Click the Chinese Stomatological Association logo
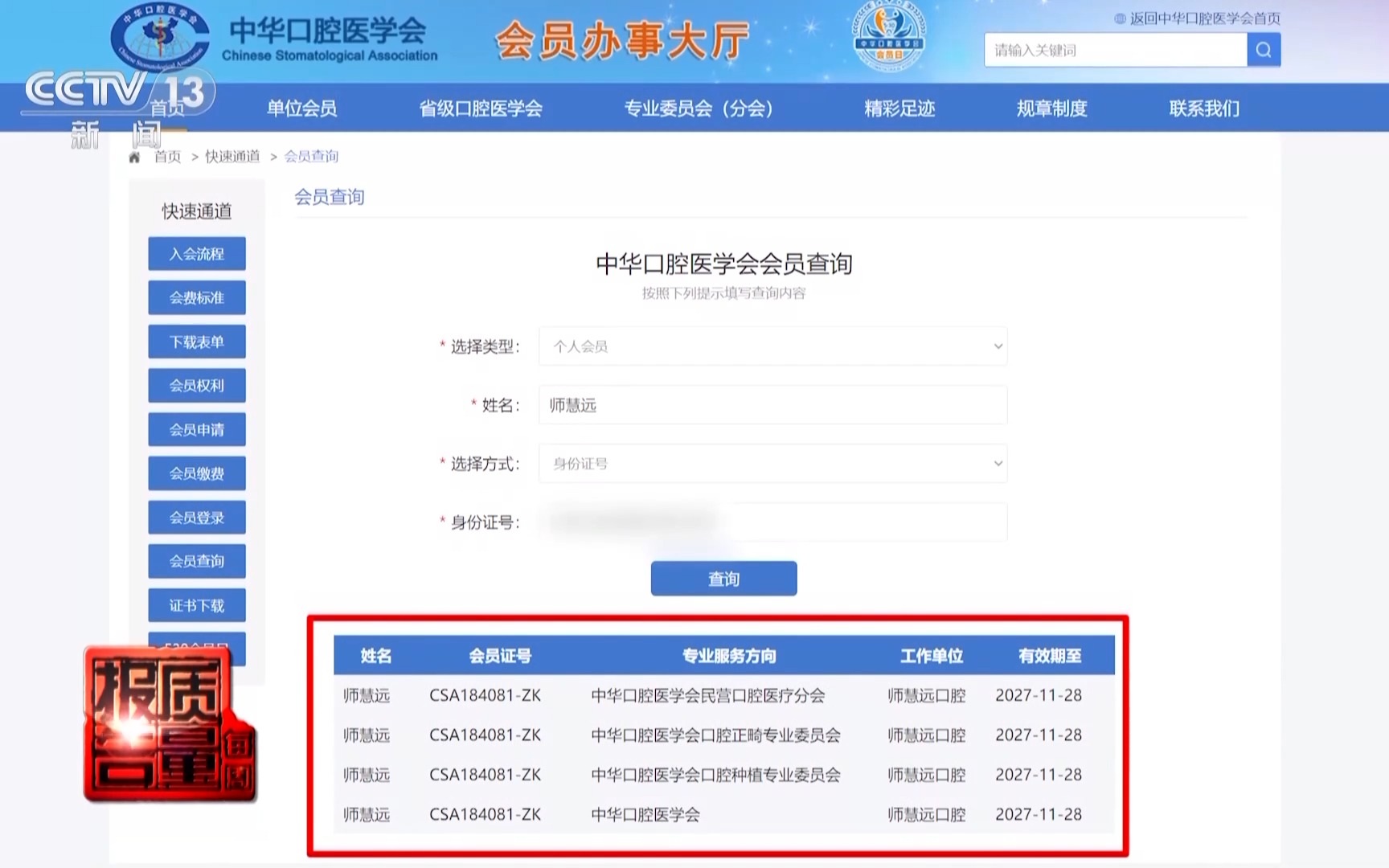The image size is (1389, 868). click(159, 36)
